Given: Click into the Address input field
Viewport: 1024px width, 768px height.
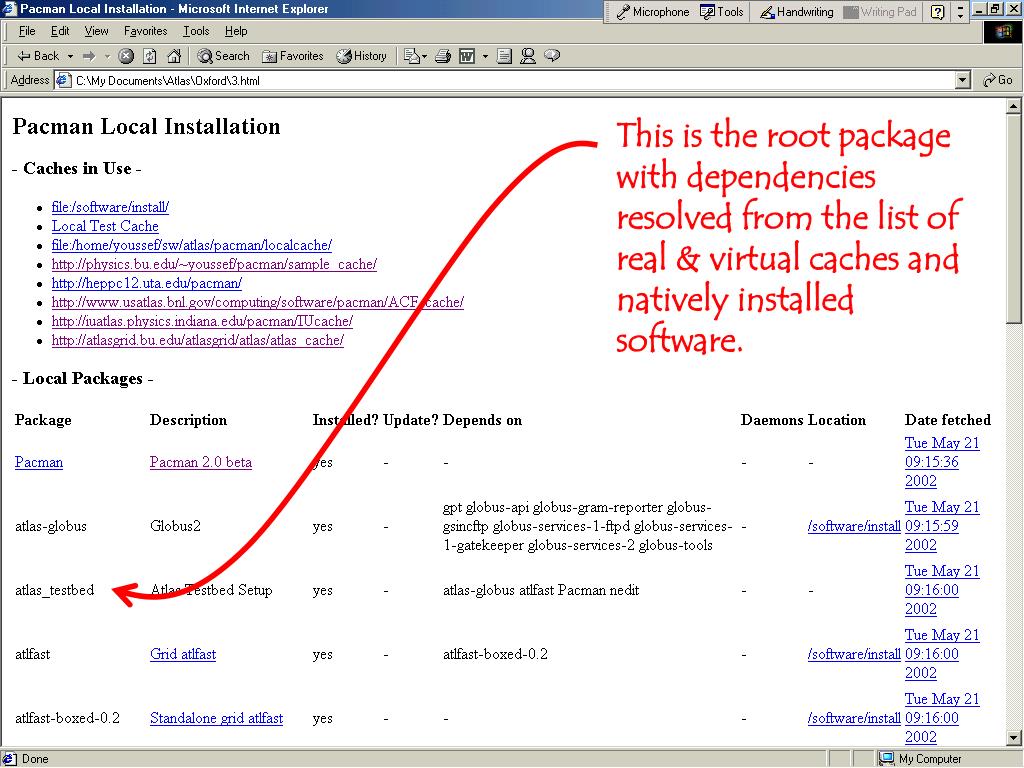Looking at the screenshot, I should [513, 80].
